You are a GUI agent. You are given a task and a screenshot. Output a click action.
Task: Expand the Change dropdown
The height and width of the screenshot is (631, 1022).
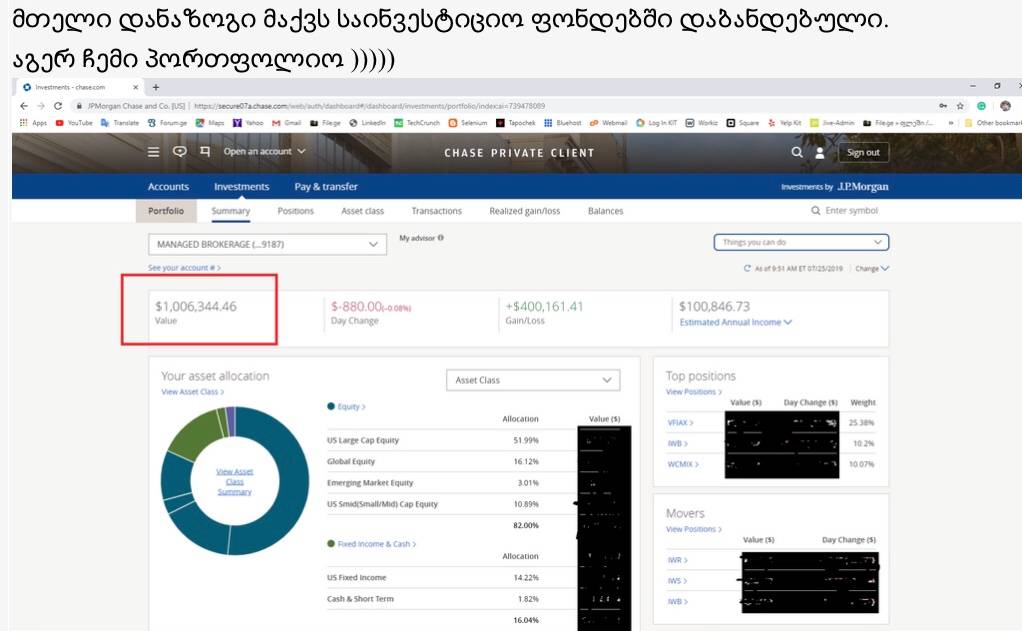[872, 269]
